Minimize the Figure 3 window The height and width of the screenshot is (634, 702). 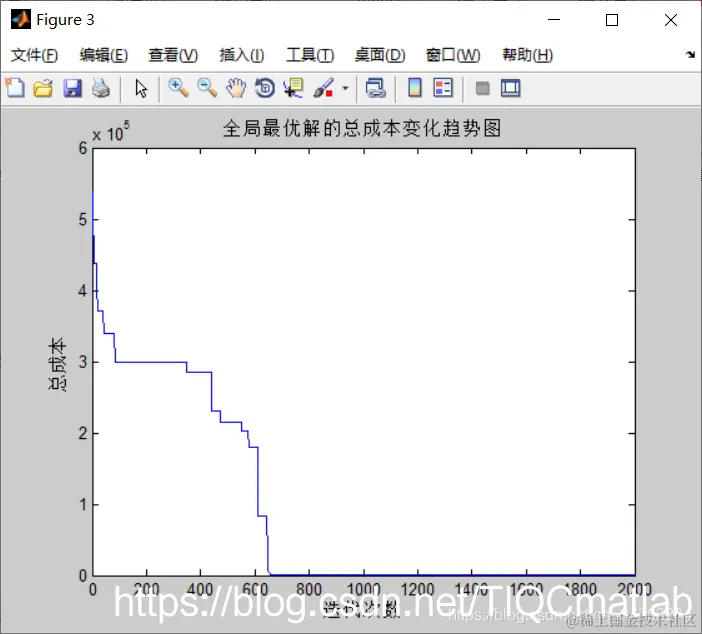[x=554, y=20]
